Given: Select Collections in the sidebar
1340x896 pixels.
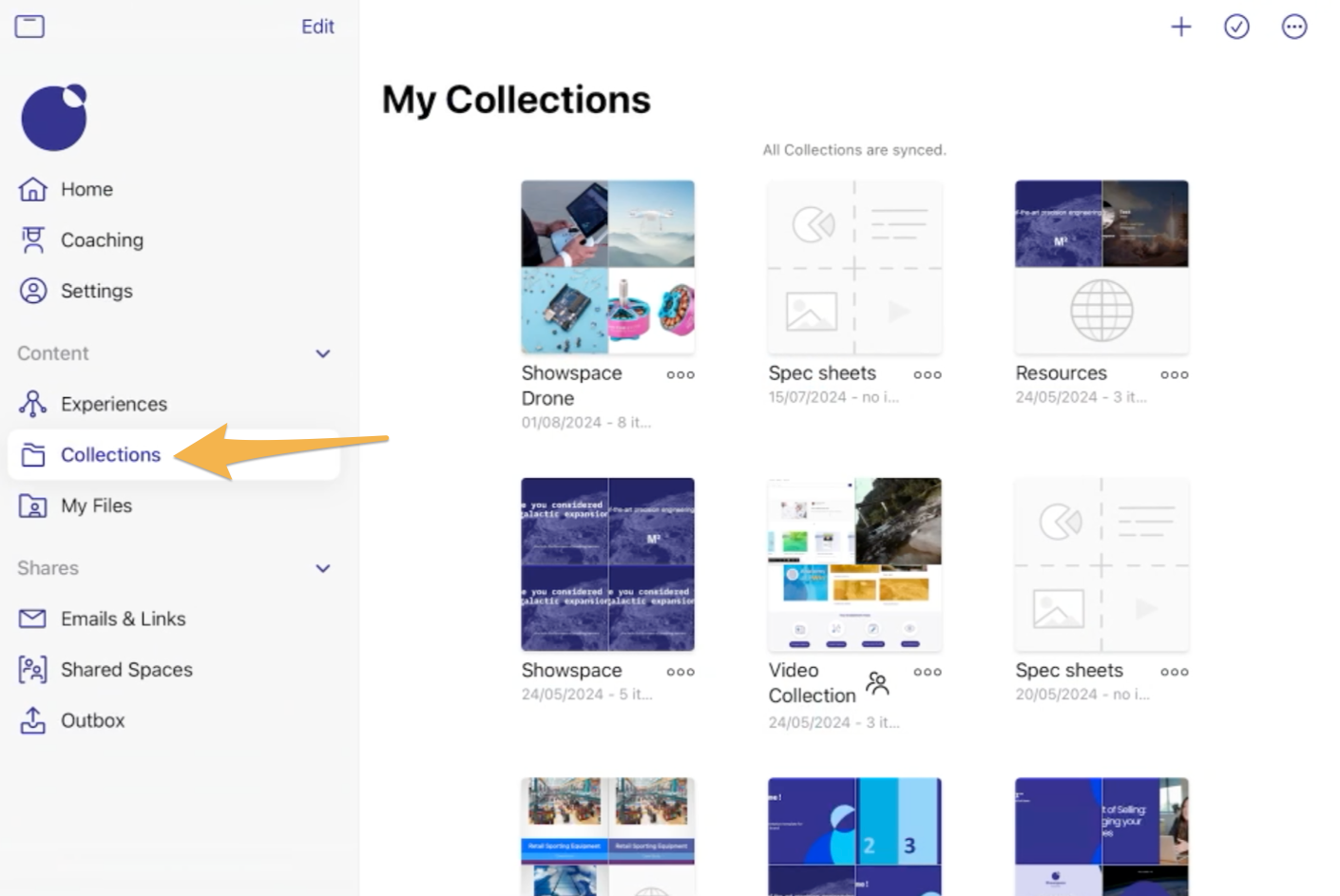Looking at the screenshot, I should [109, 454].
